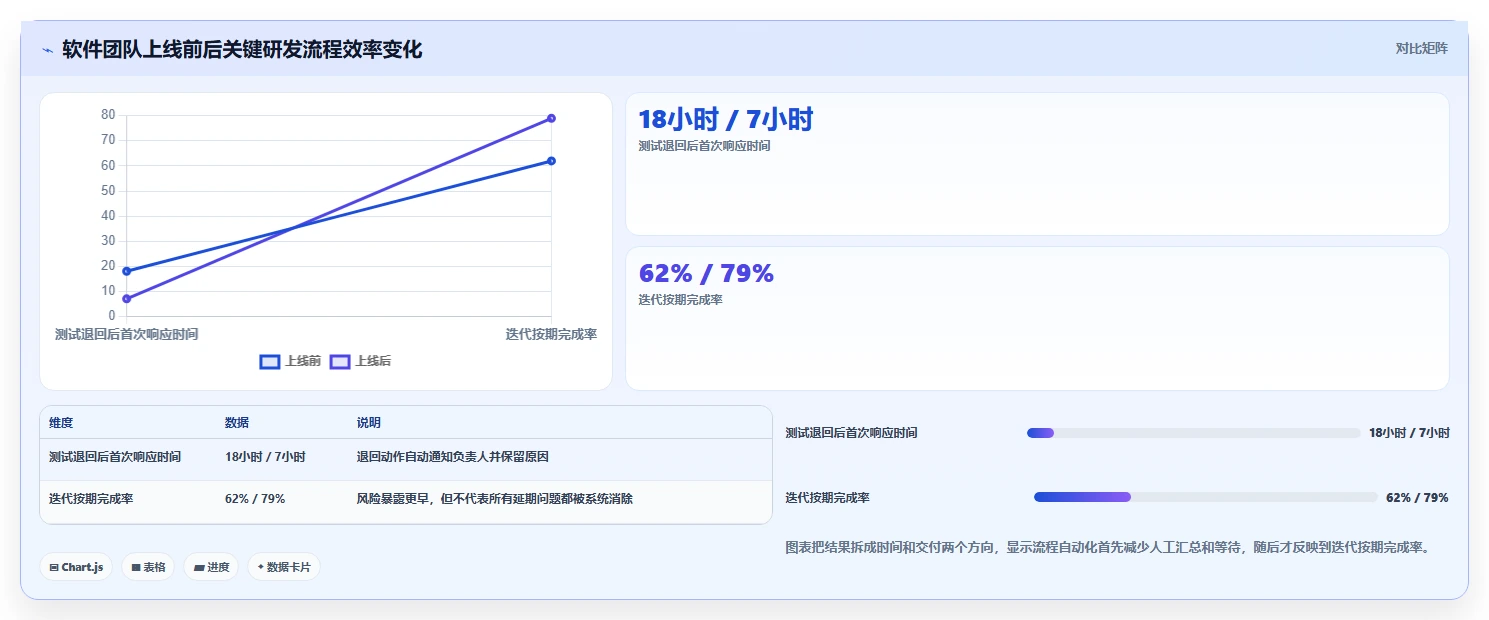The width and height of the screenshot is (1489, 620).
Task: Click the 上线前 data point at 18
Action: point(126,271)
